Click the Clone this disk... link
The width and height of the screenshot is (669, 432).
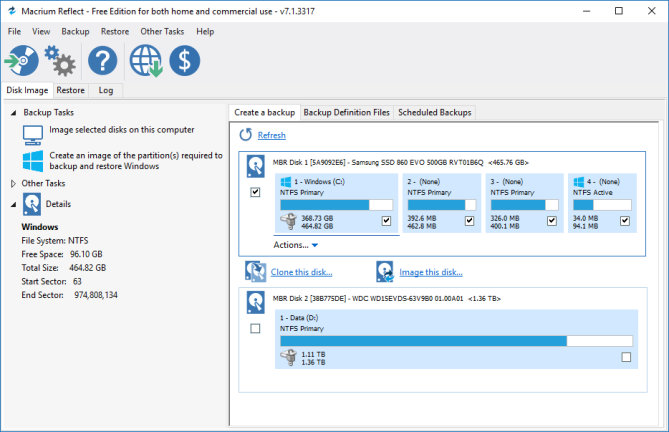pos(302,272)
